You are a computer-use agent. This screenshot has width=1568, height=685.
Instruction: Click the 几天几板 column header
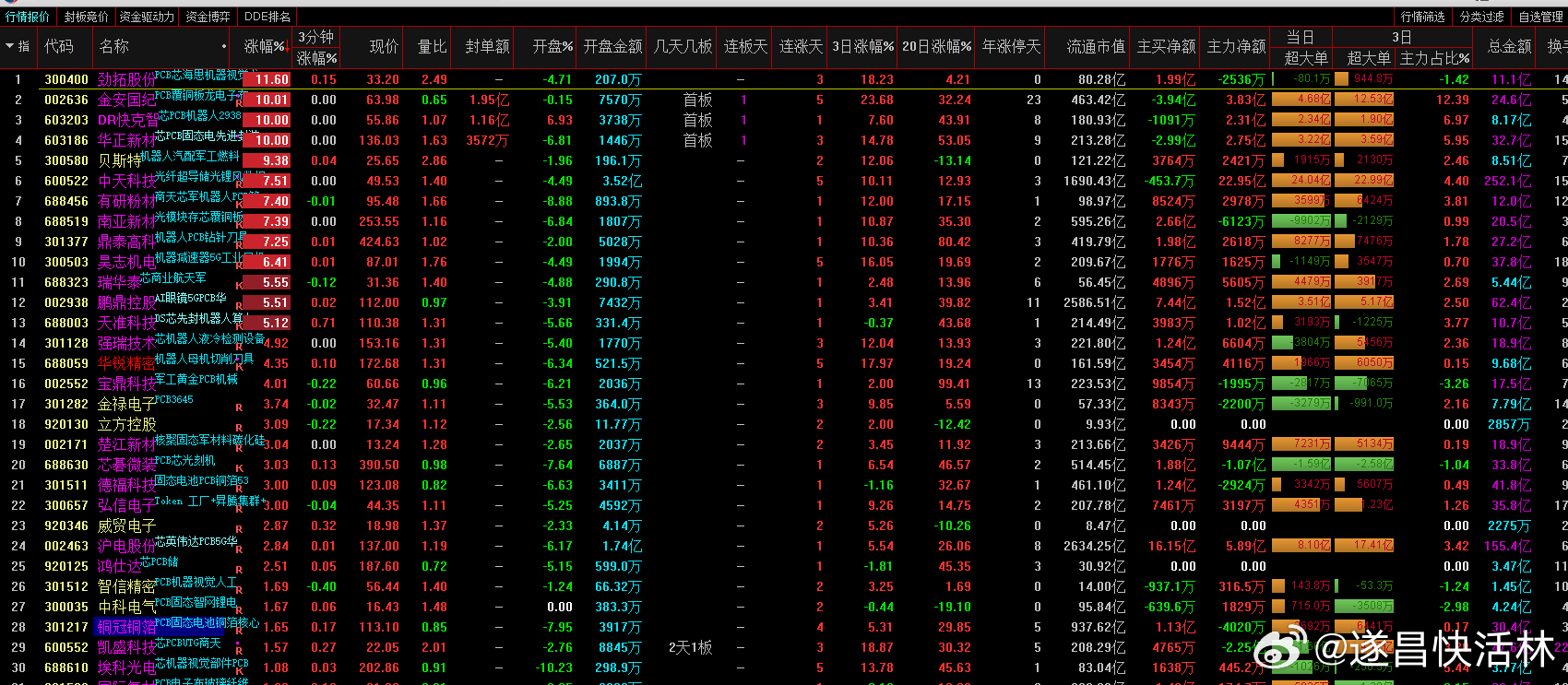click(x=683, y=46)
